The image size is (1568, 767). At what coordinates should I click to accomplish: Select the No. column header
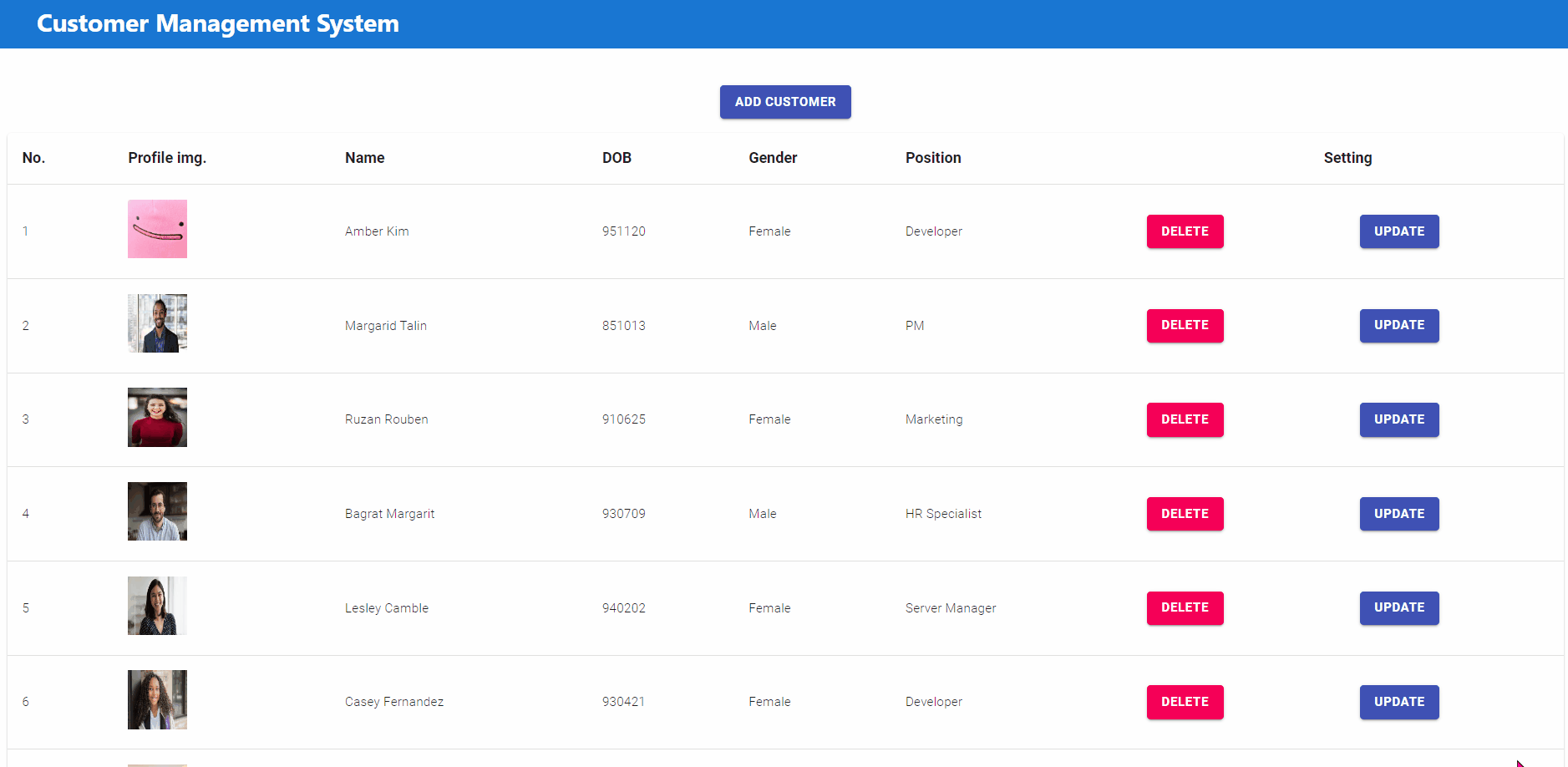pyautogui.click(x=33, y=158)
